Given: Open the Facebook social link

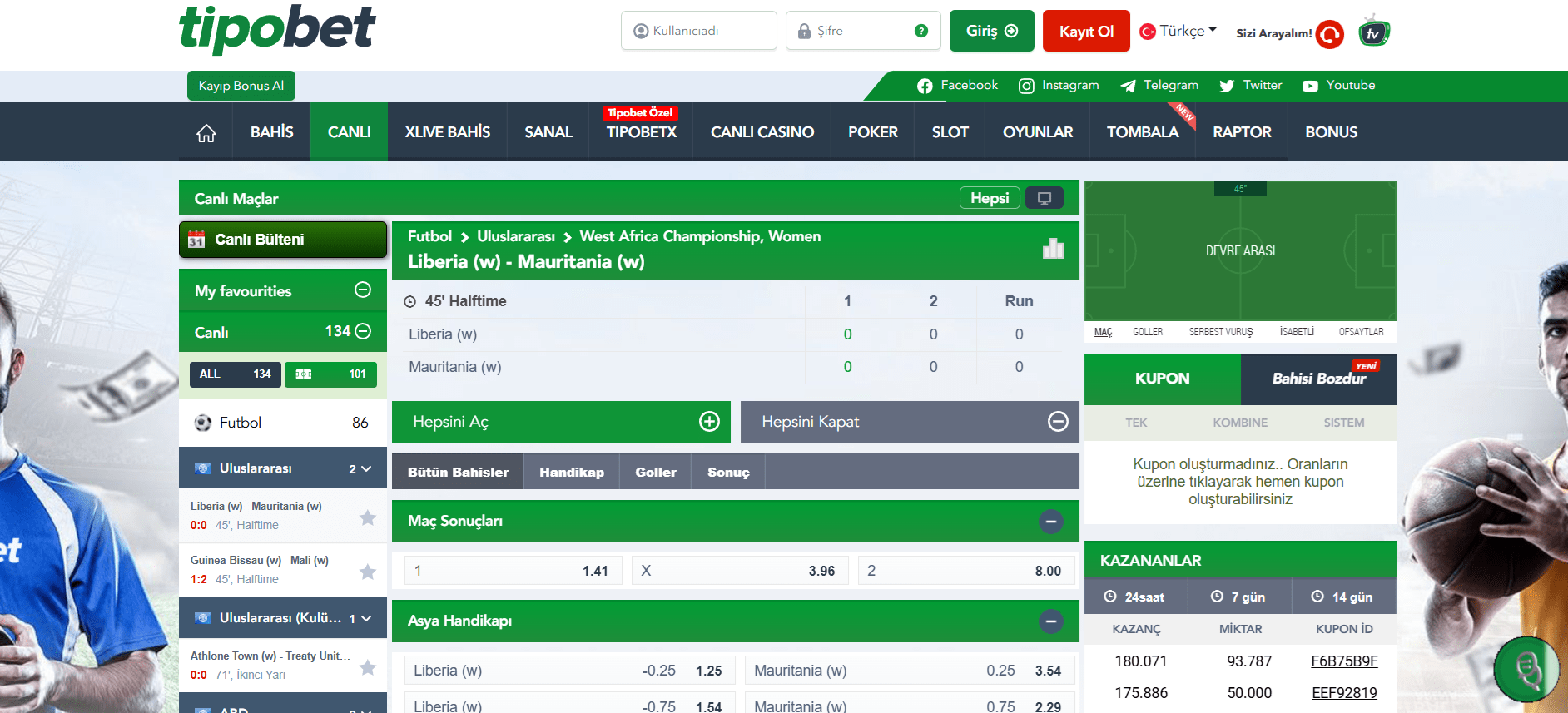Looking at the screenshot, I should pyautogui.click(x=957, y=86).
